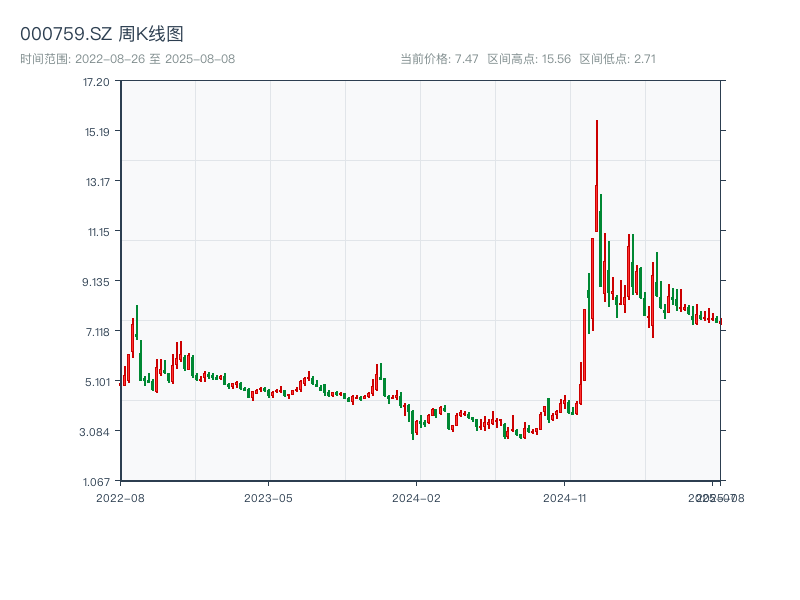Click x-axis date label 2023-05

(268, 498)
